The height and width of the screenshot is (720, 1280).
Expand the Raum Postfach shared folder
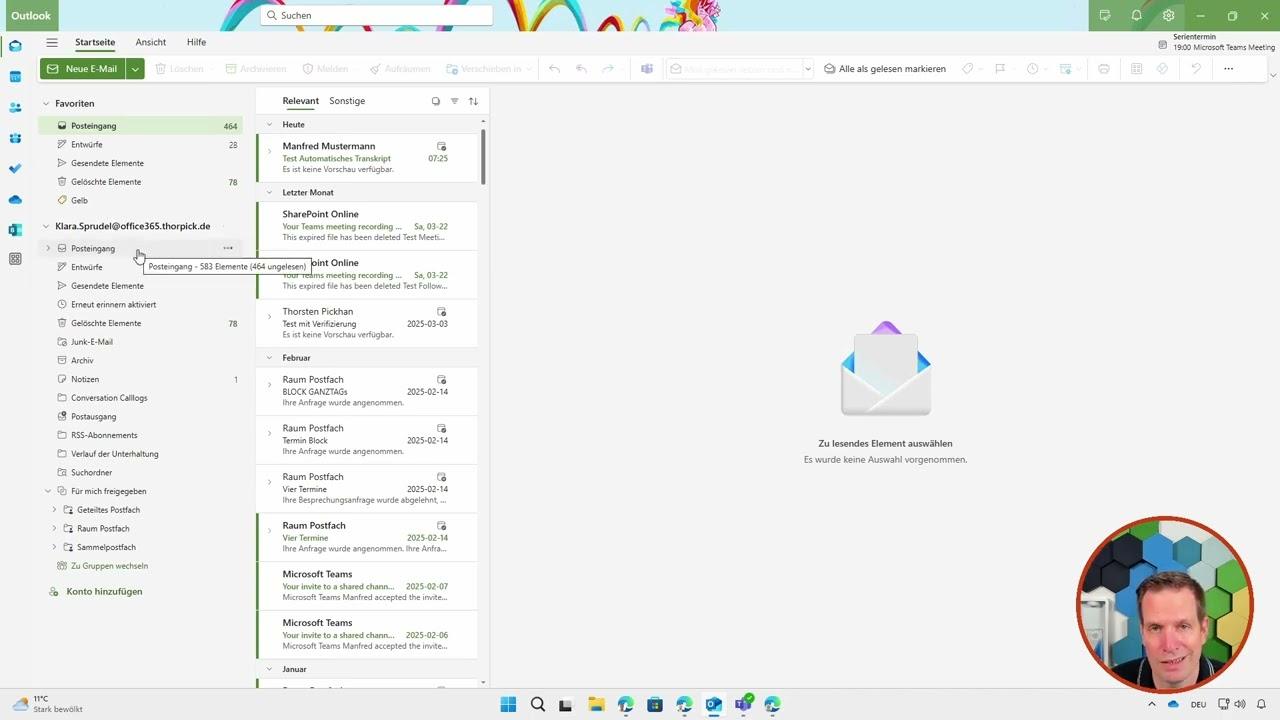(54, 529)
